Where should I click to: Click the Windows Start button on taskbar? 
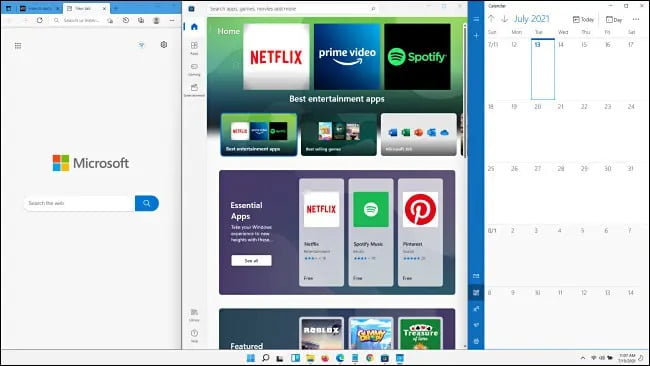(250, 358)
